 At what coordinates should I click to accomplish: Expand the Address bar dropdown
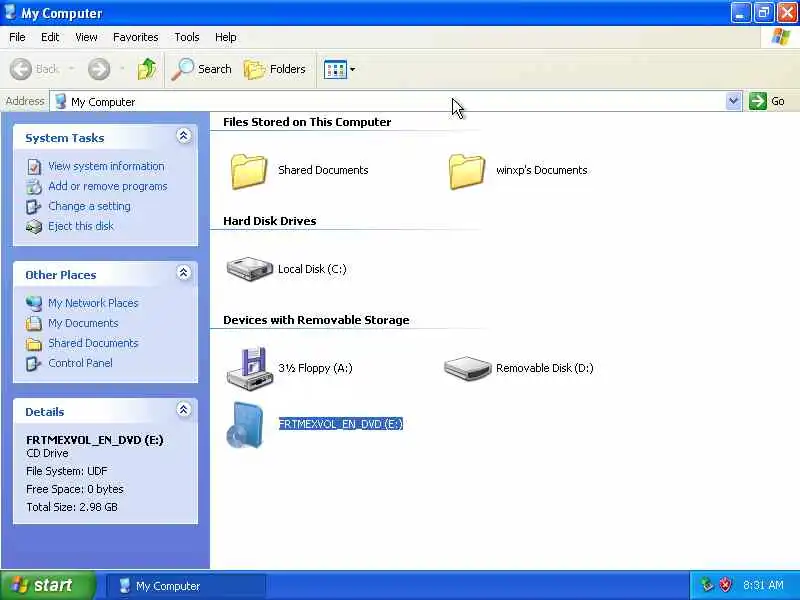733,101
